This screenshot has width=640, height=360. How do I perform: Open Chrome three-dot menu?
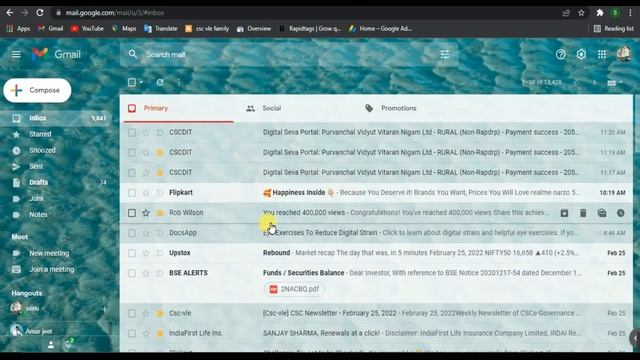(x=631, y=13)
